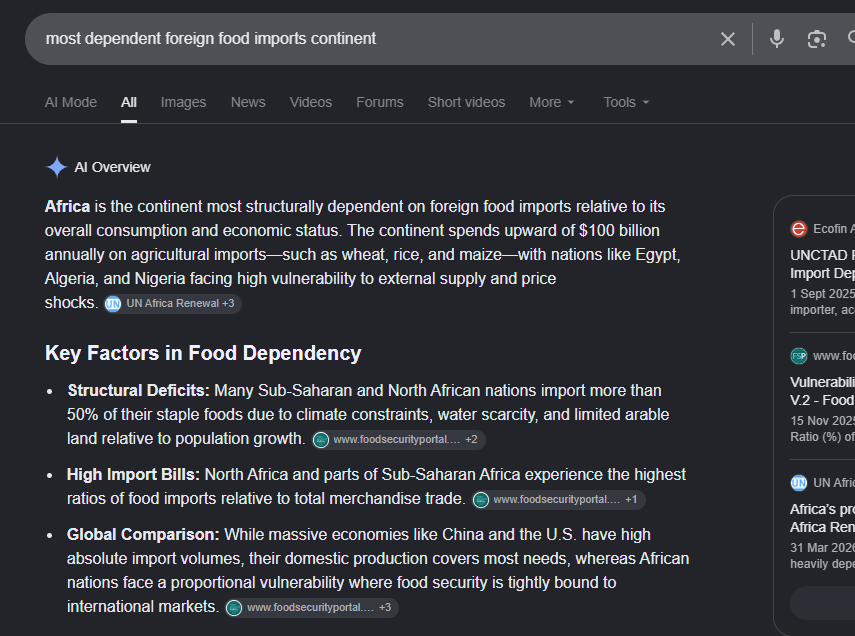Clear the search query with the X icon
This screenshot has width=855, height=636.
[x=727, y=39]
